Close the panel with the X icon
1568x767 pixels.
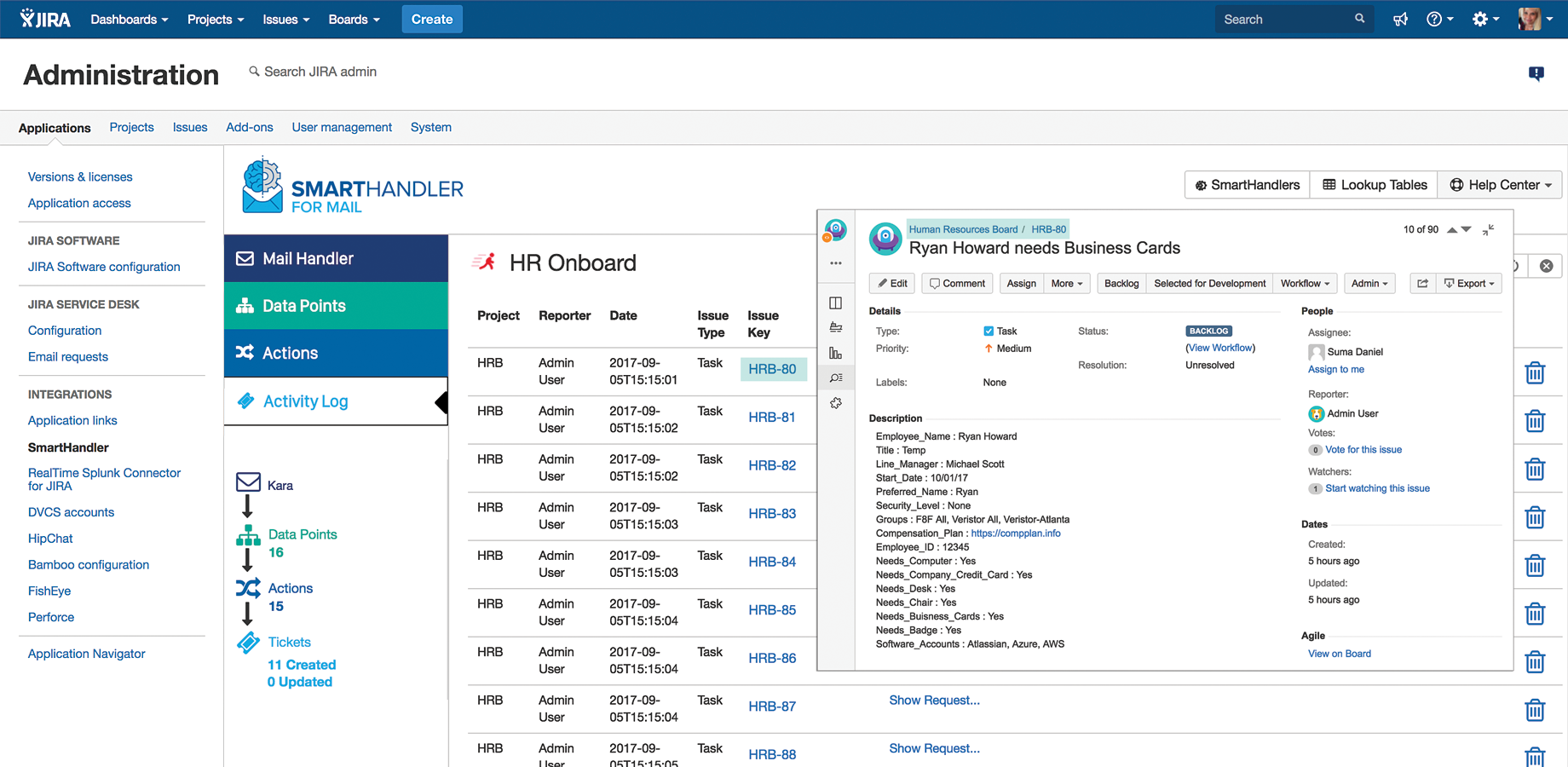point(1546,266)
